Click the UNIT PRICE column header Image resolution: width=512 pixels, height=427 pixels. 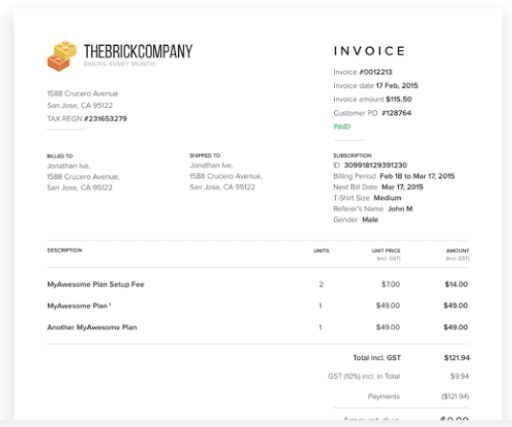[x=386, y=251]
